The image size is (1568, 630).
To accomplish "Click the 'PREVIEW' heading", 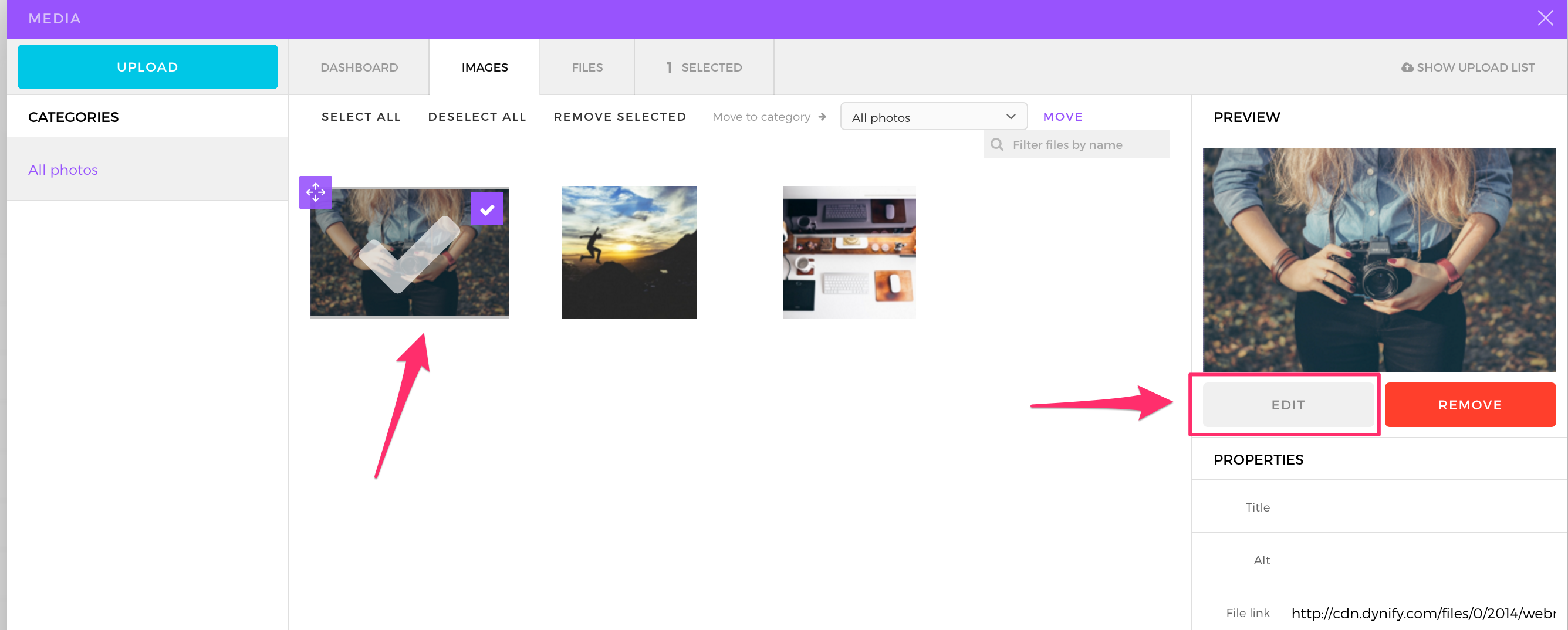I will [x=1246, y=117].
